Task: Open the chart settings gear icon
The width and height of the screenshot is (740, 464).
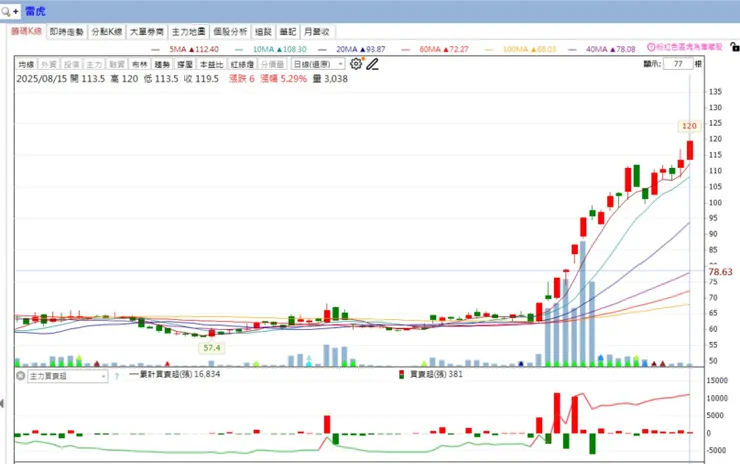Action: (356, 64)
